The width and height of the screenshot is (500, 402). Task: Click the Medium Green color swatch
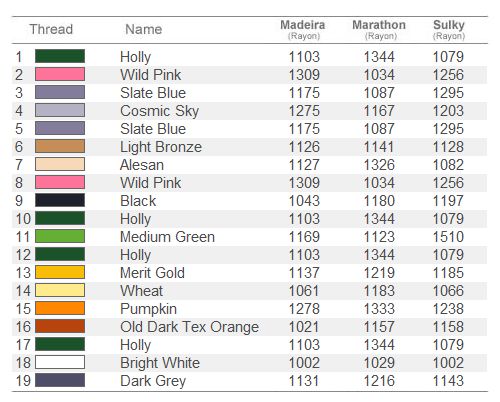point(60,236)
